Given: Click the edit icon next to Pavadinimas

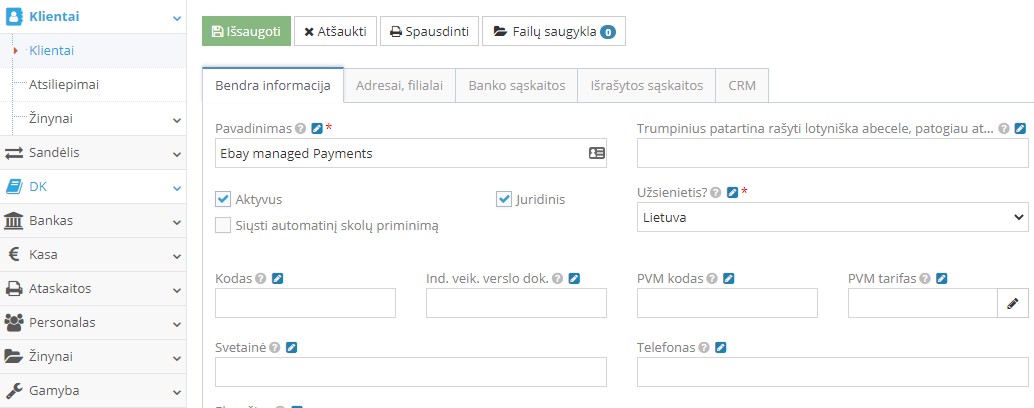Looking at the screenshot, I should (x=317, y=128).
